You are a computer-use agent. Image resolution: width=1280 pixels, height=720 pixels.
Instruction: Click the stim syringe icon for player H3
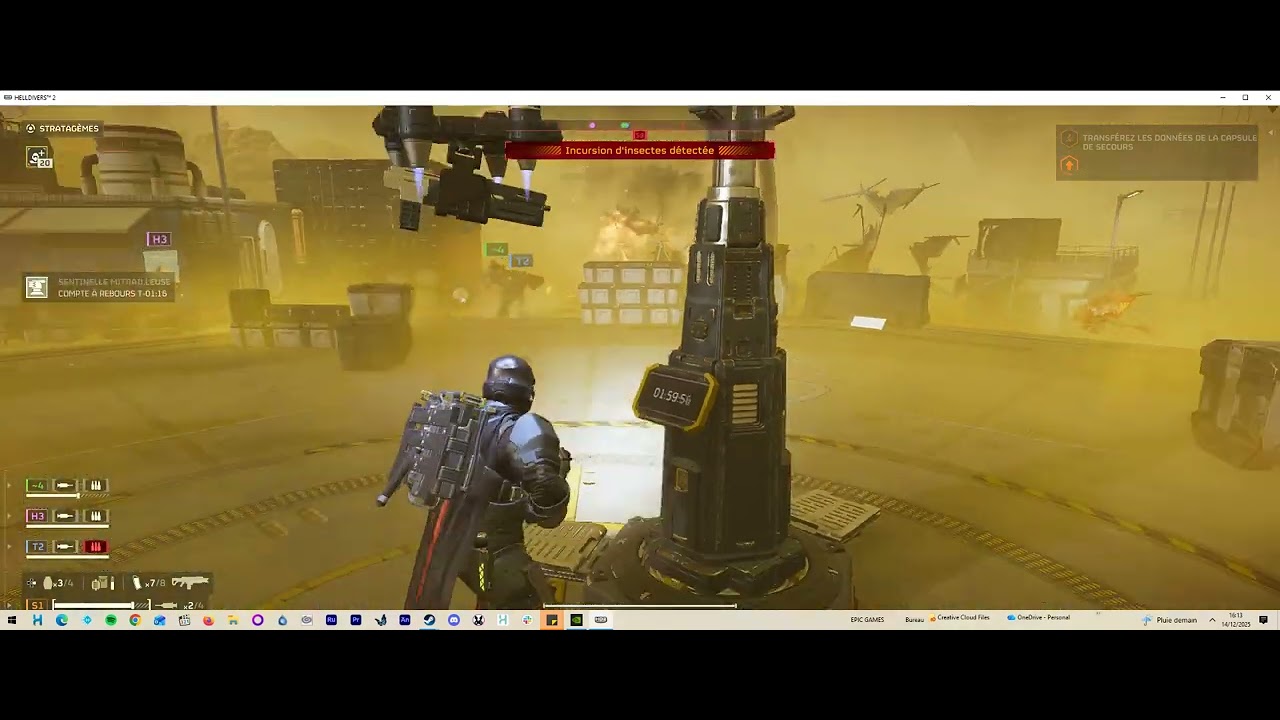[x=65, y=516]
